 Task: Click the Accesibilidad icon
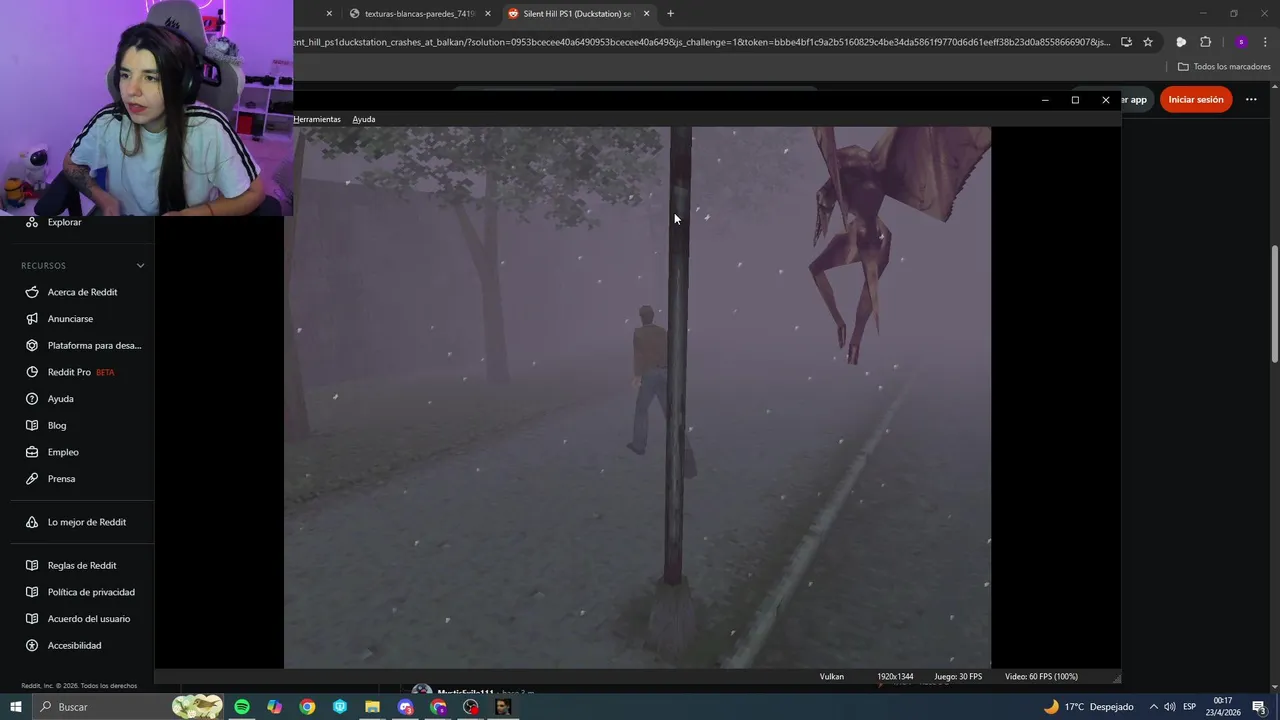click(31, 645)
